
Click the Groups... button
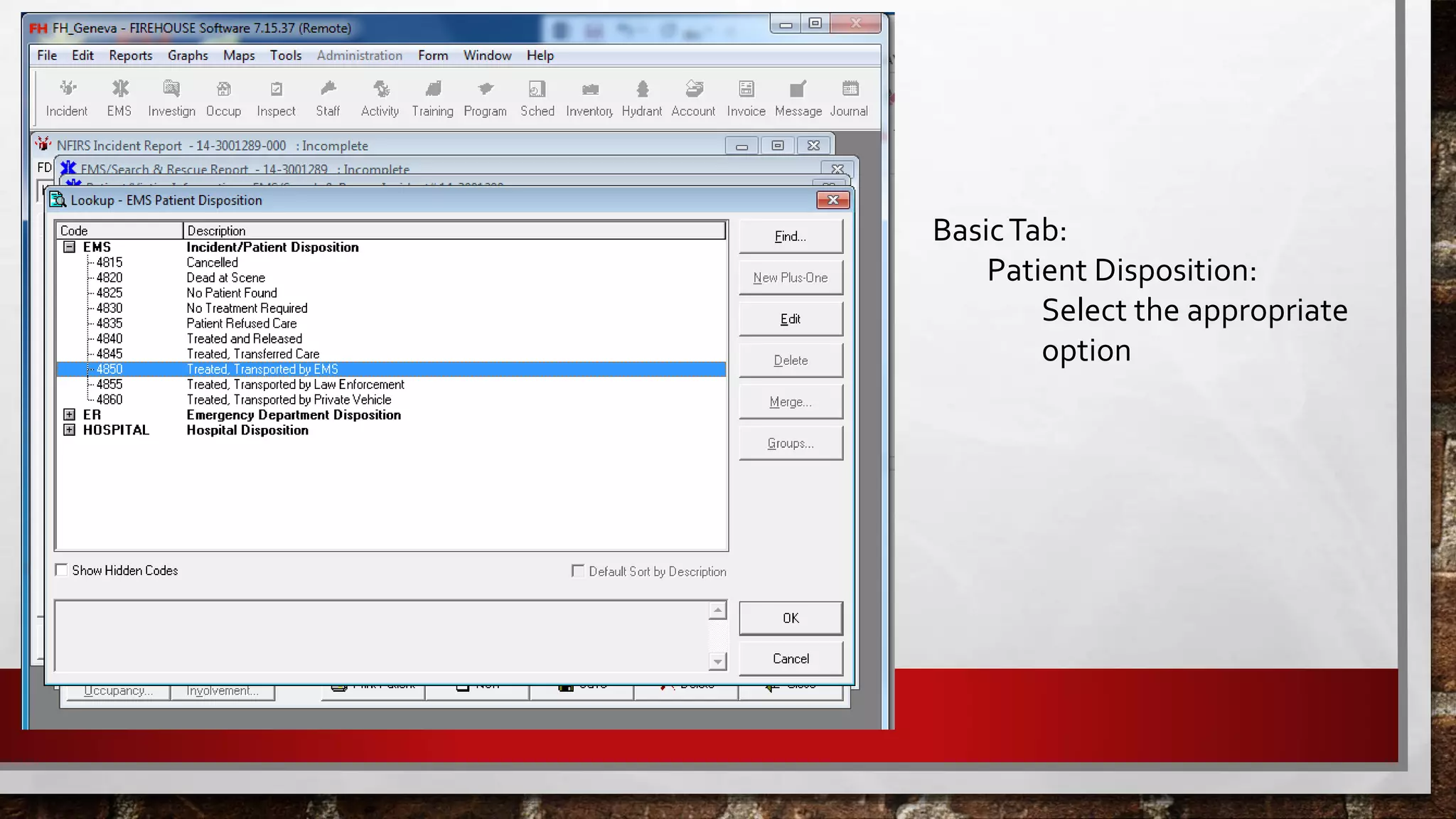pyautogui.click(x=791, y=443)
